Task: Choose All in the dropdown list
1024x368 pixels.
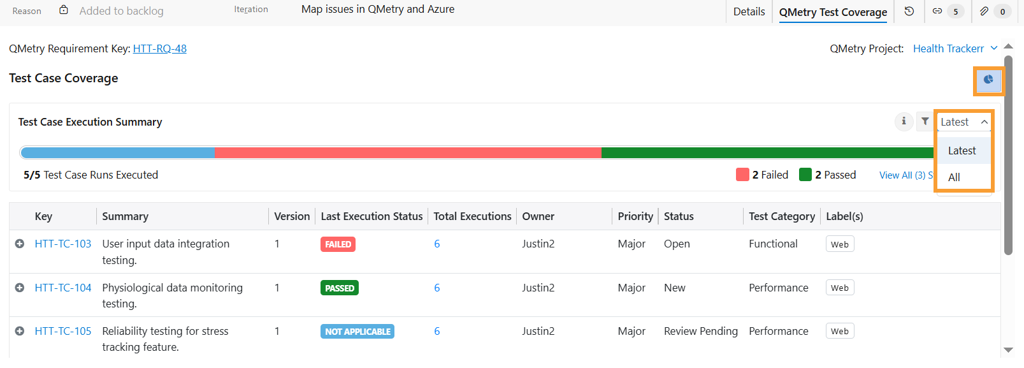Action: coord(964,177)
